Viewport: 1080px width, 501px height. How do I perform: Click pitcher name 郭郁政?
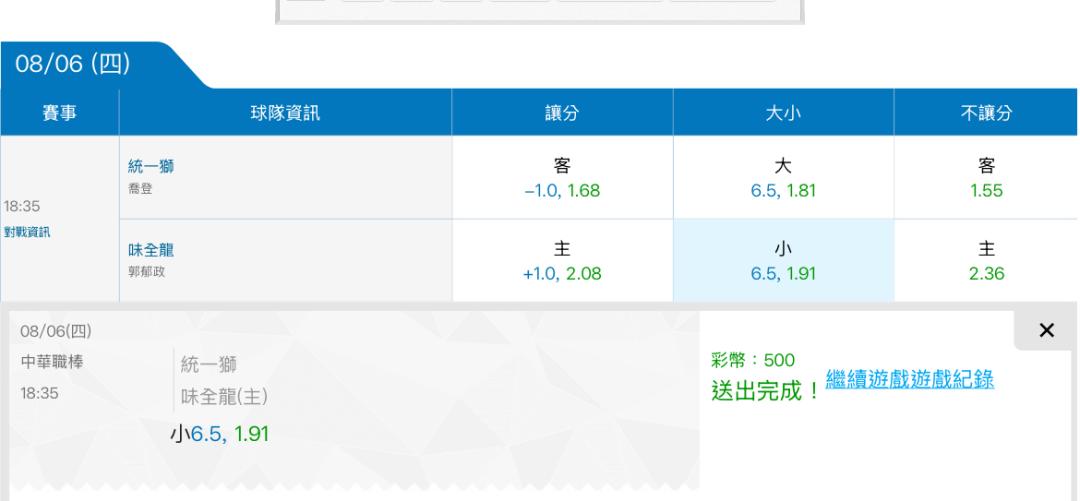pyautogui.click(x=147, y=272)
